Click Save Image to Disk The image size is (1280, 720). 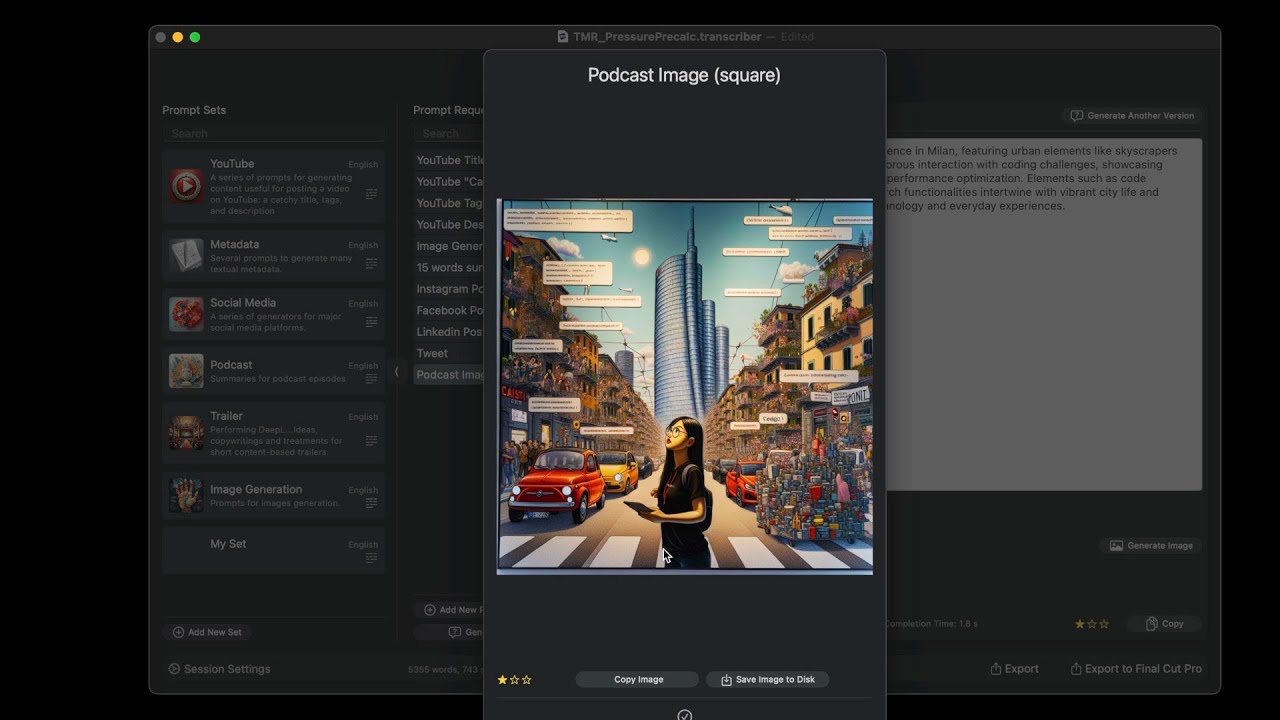[x=767, y=680]
